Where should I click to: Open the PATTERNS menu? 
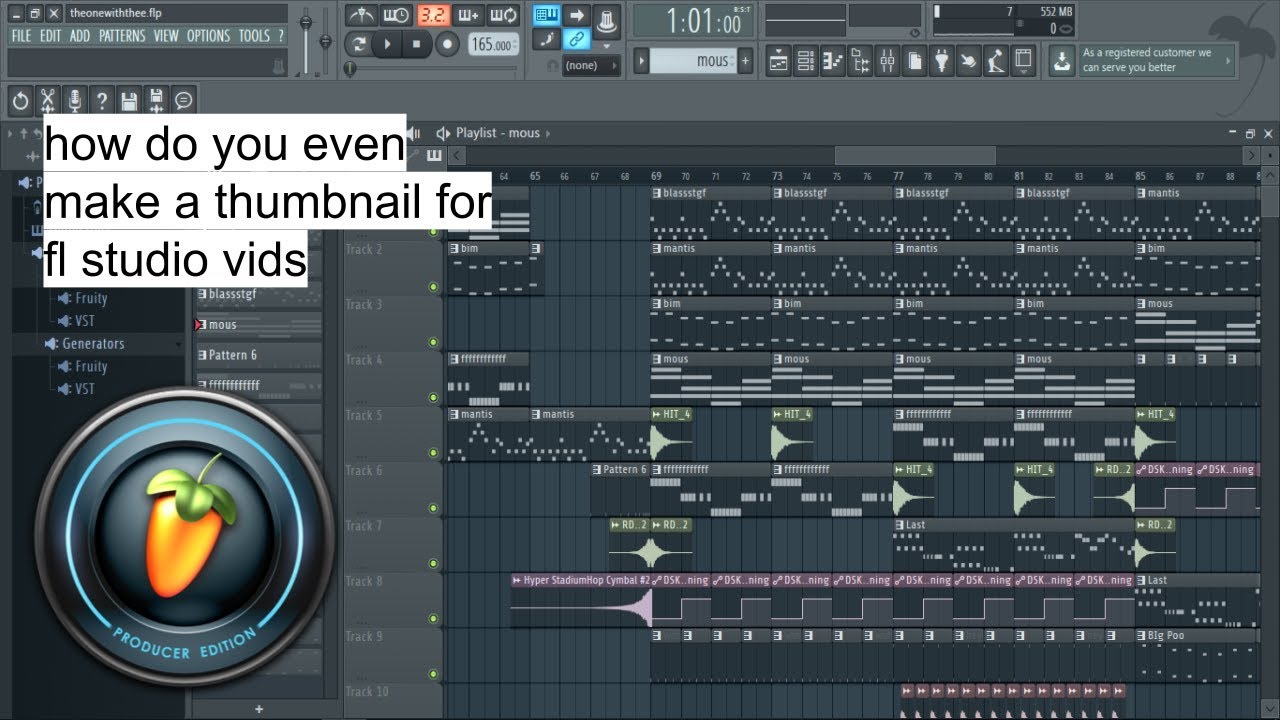tap(122, 36)
